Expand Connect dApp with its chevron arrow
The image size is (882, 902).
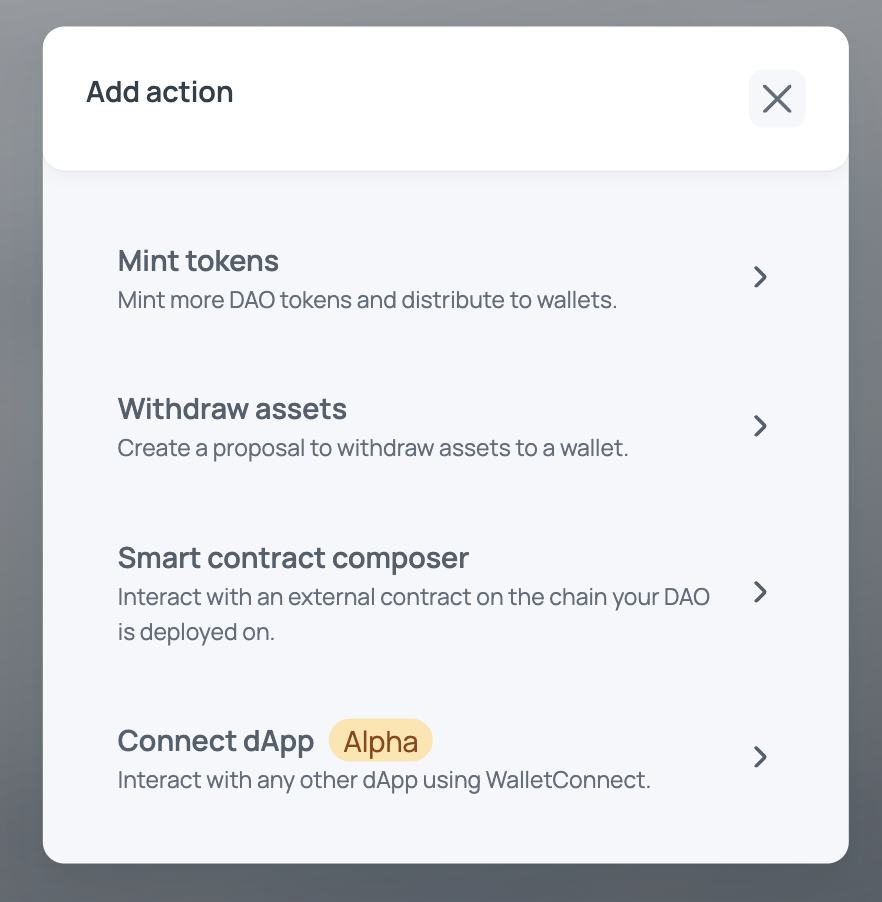pos(760,757)
